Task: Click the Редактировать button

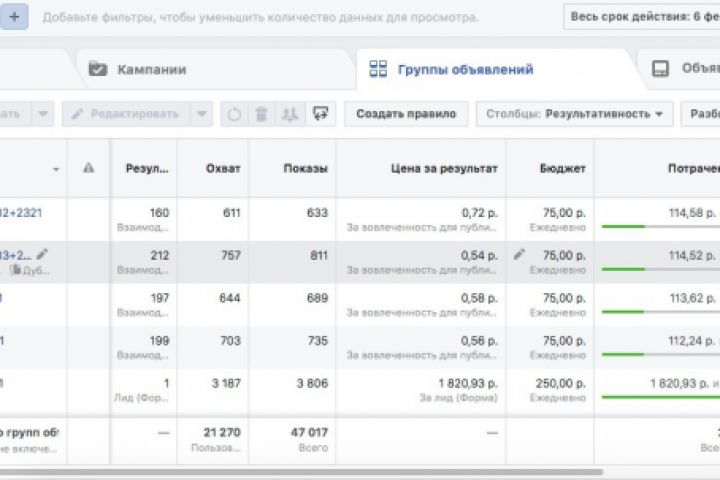Action: (126, 114)
